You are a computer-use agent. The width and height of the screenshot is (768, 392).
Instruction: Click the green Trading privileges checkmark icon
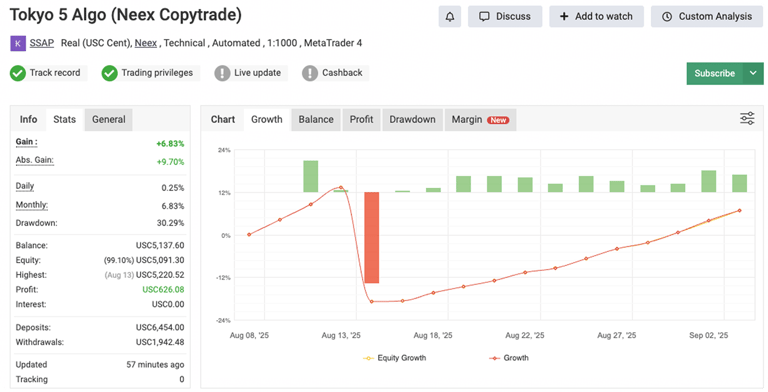point(109,73)
